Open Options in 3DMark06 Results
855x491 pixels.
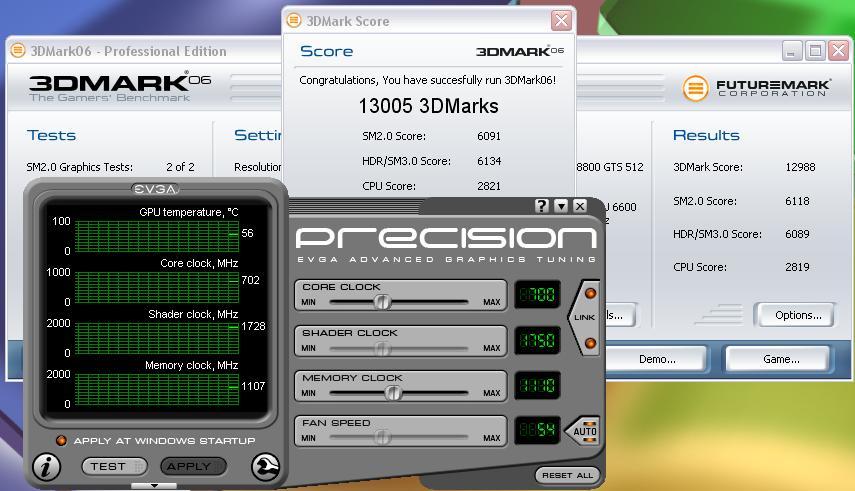pos(794,315)
